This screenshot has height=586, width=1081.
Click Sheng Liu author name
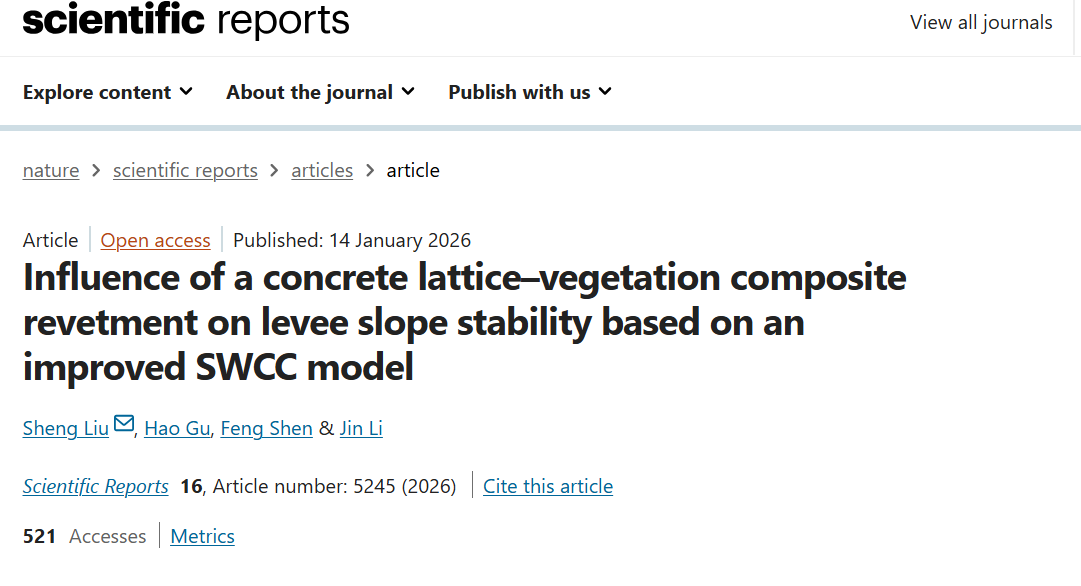pos(65,428)
